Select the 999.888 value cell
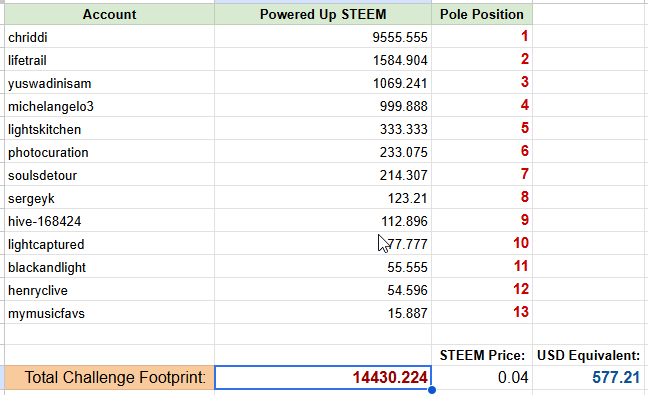 click(x=323, y=106)
